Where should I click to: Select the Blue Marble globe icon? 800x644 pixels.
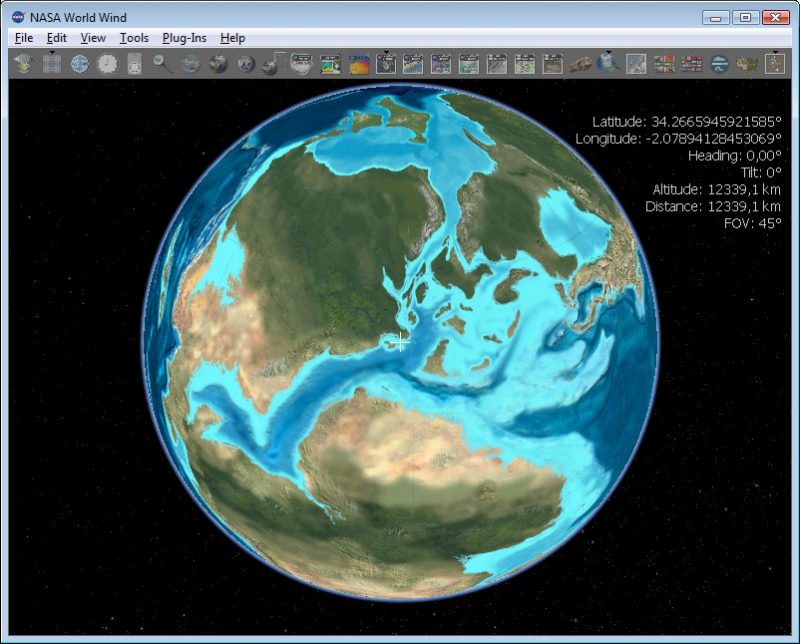218,64
